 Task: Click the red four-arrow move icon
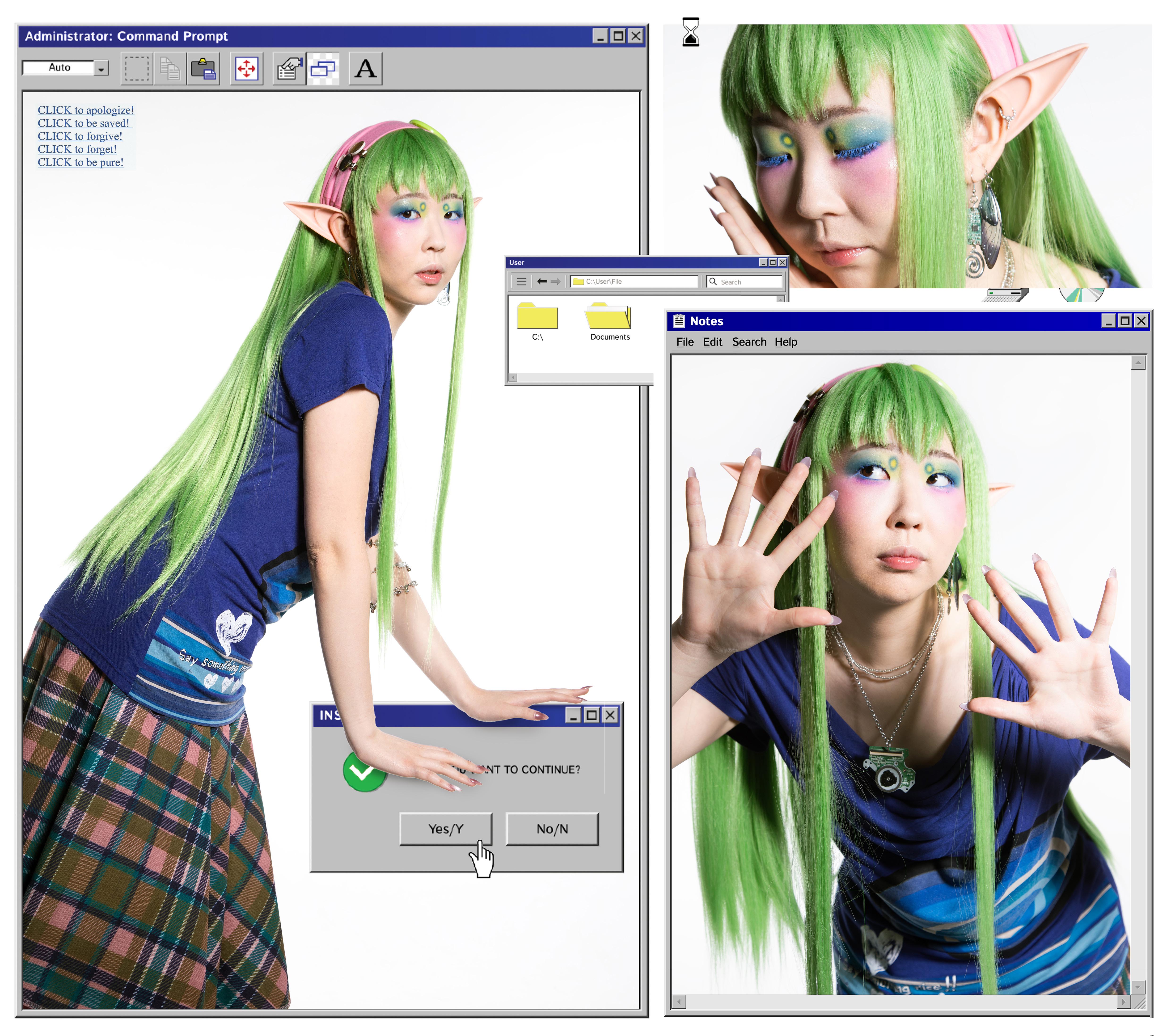point(247,69)
